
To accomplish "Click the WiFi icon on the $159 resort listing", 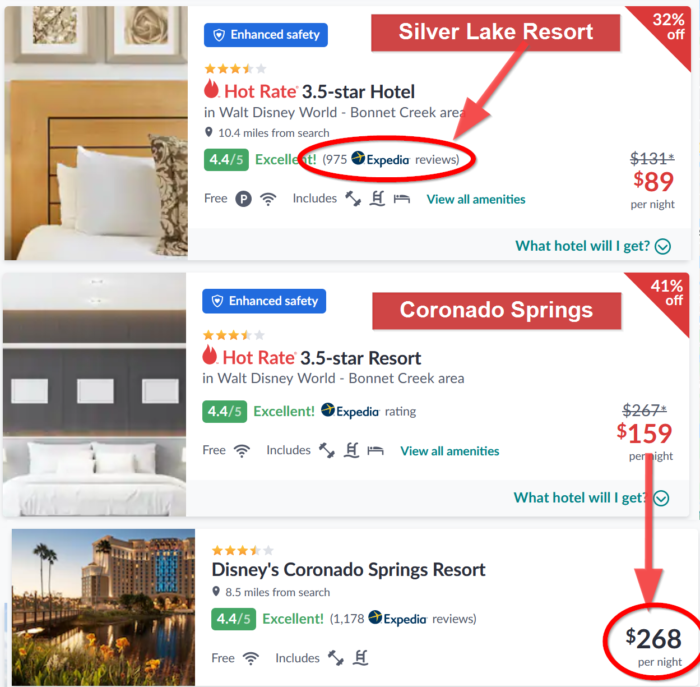I will click(242, 450).
